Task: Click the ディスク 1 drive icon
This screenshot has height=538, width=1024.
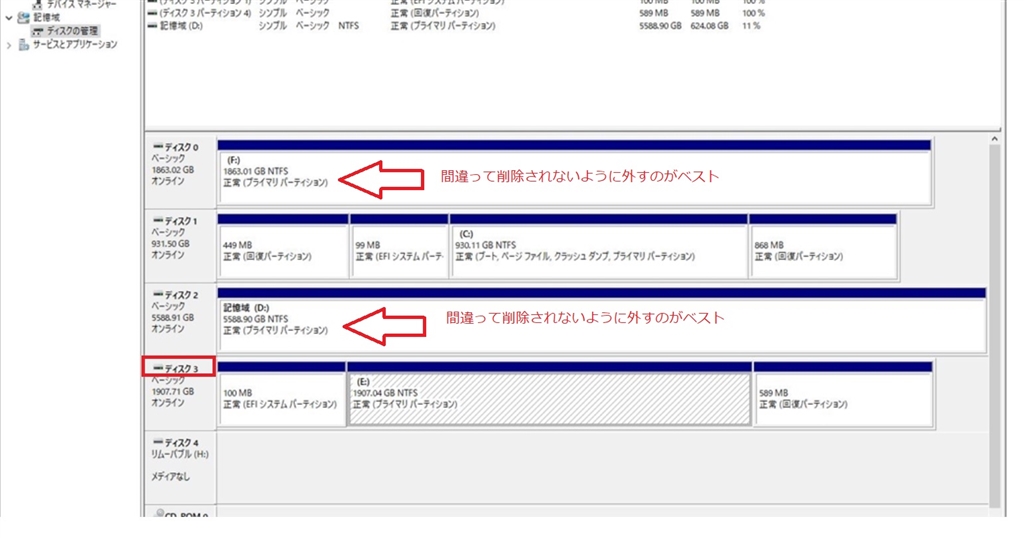Action: [x=157, y=221]
